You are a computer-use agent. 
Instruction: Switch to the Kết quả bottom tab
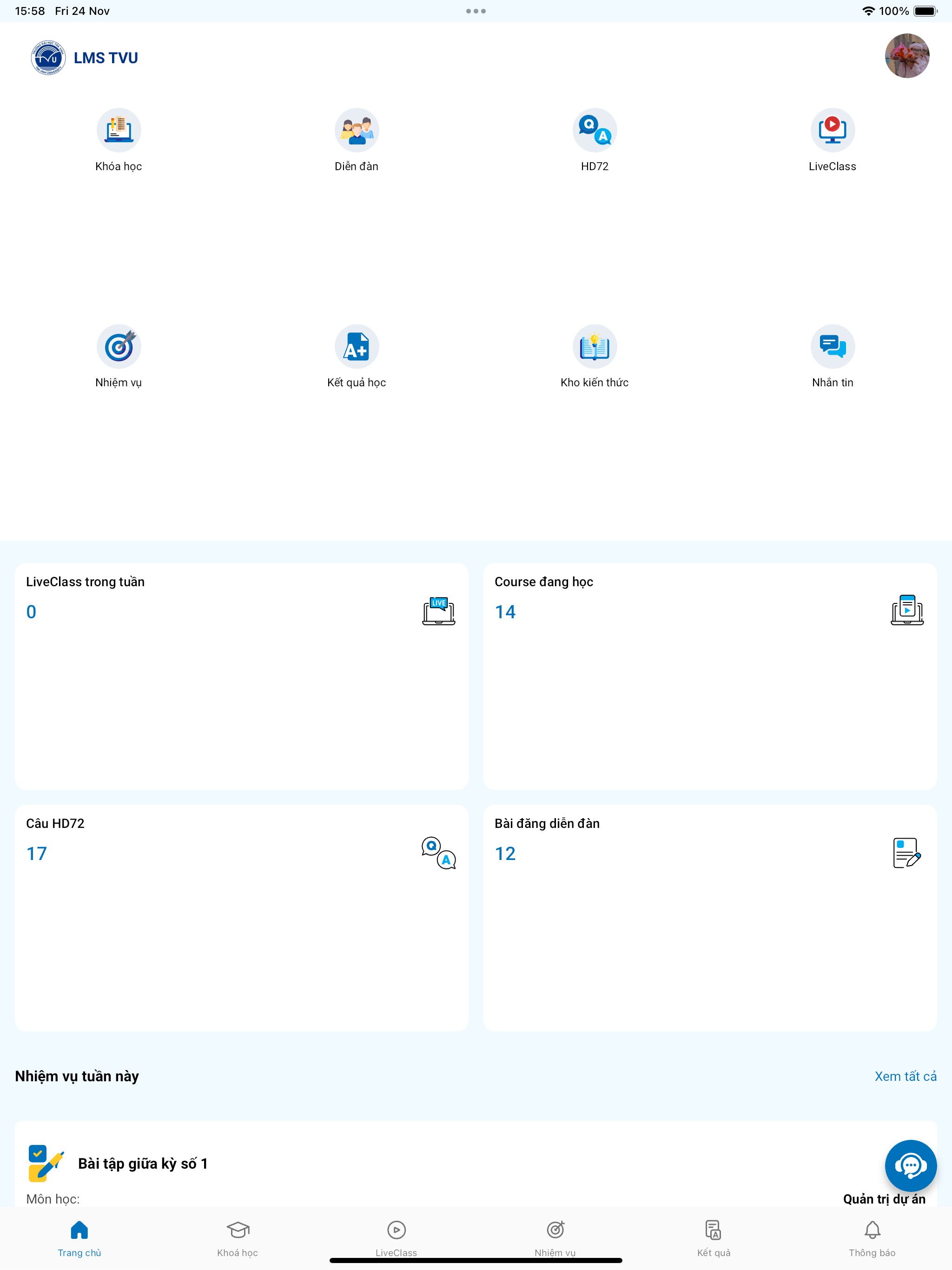[714, 1238]
